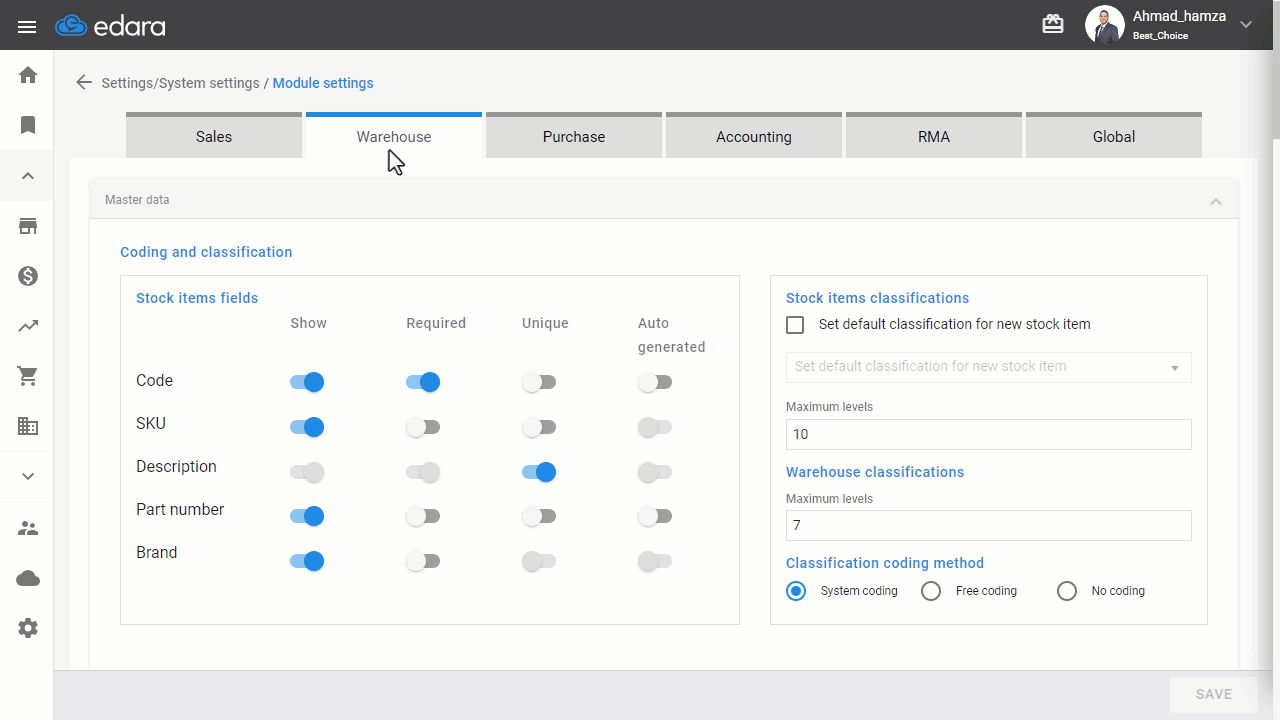1280x720 pixels.
Task: Open the trending chart sidebar icon
Action: [x=28, y=326]
